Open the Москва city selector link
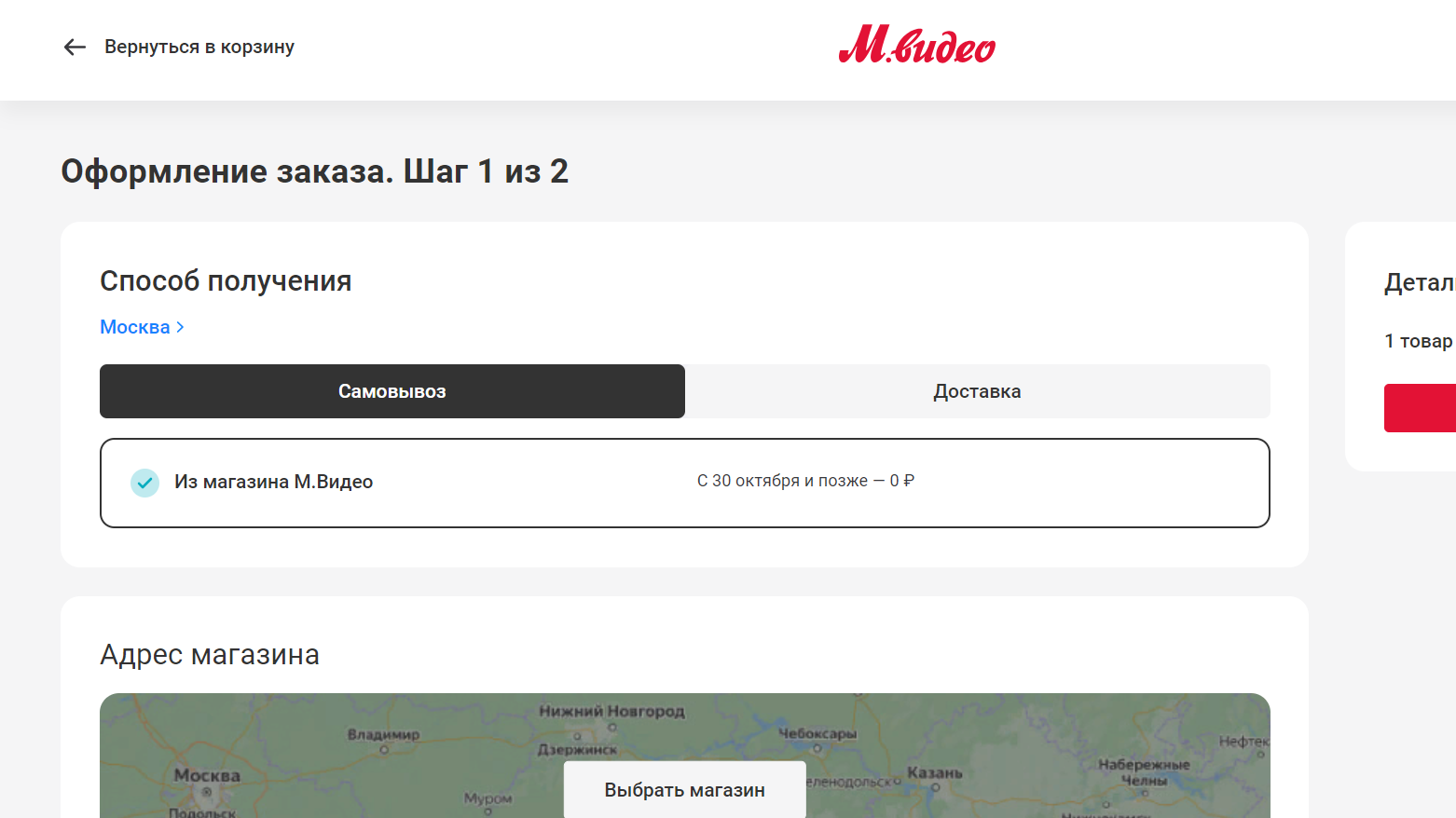The image size is (1456, 818). [x=142, y=327]
